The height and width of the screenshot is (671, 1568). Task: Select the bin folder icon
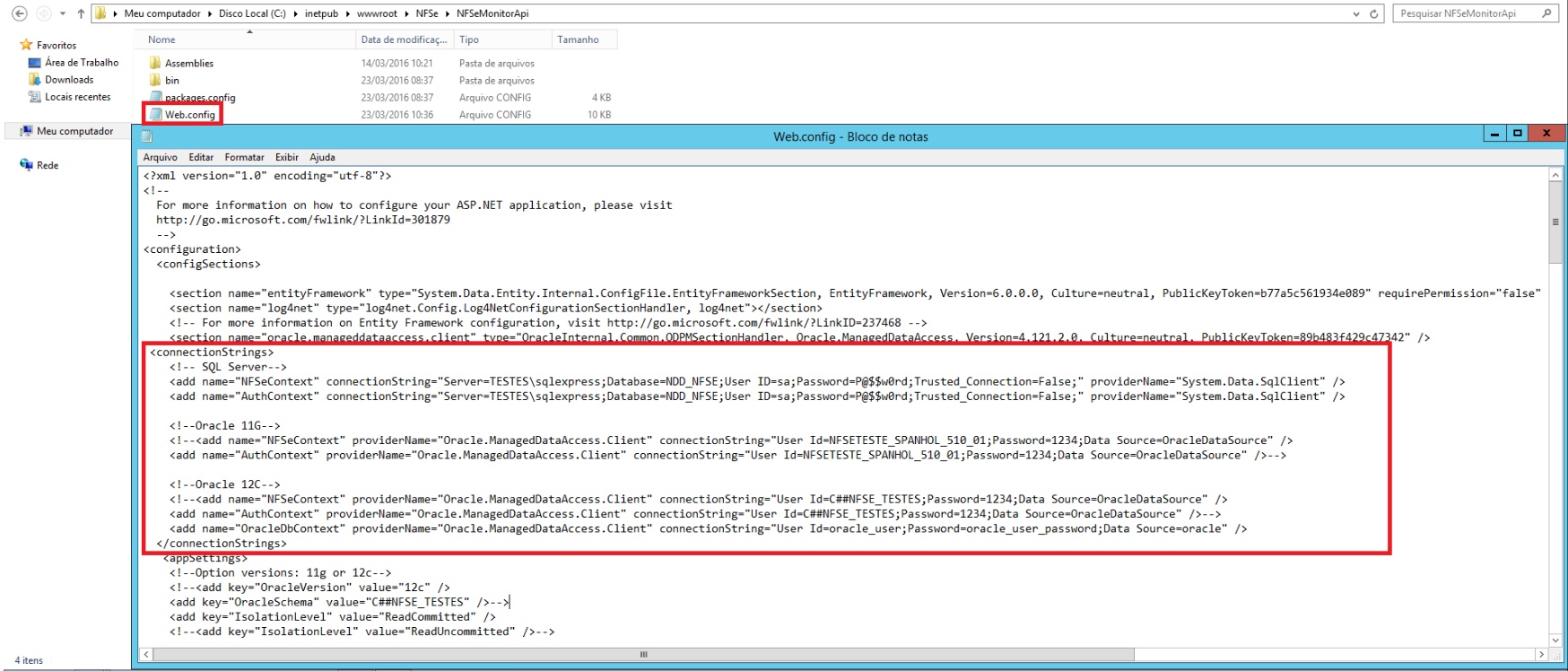point(155,80)
